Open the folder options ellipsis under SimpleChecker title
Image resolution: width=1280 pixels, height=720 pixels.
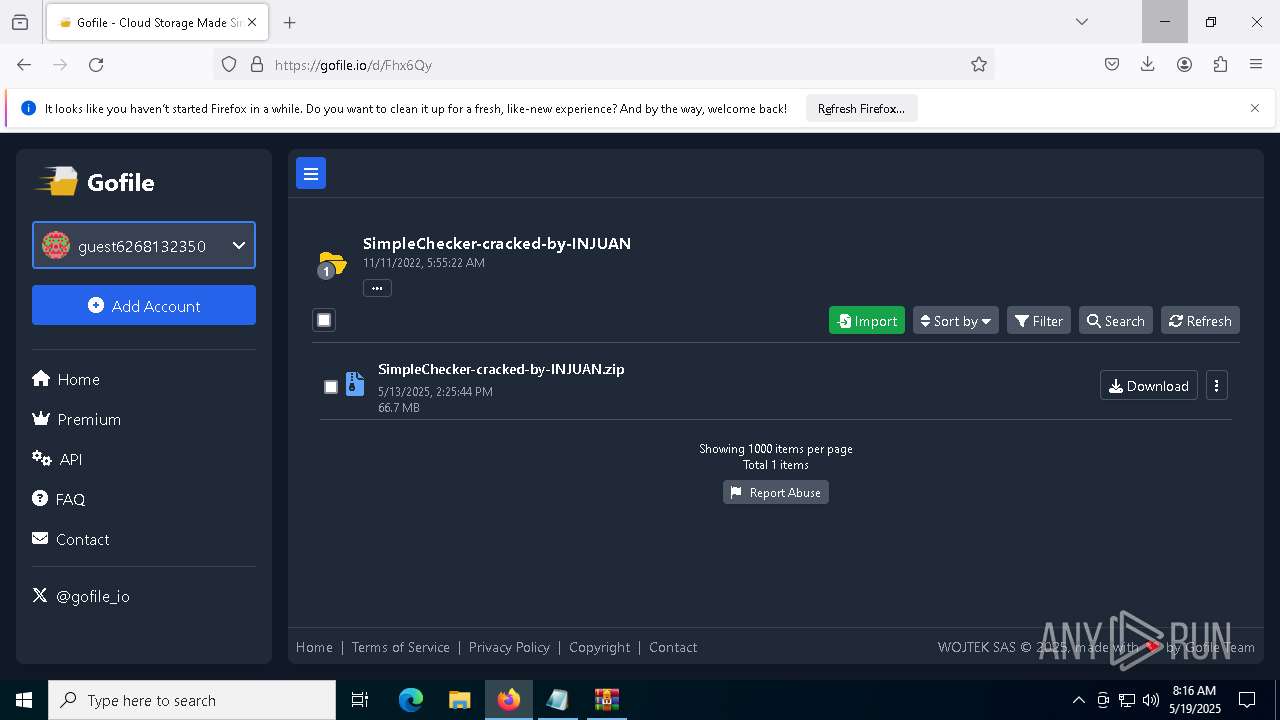click(x=377, y=288)
